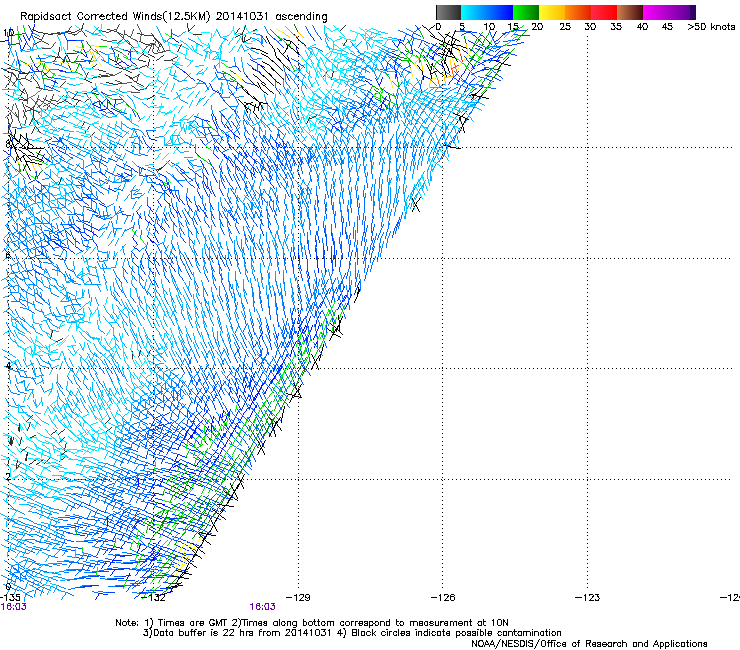The image size is (740, 650).
Task: Click the purple '16:03' time label below -135
Action: [x=14, y=607]
